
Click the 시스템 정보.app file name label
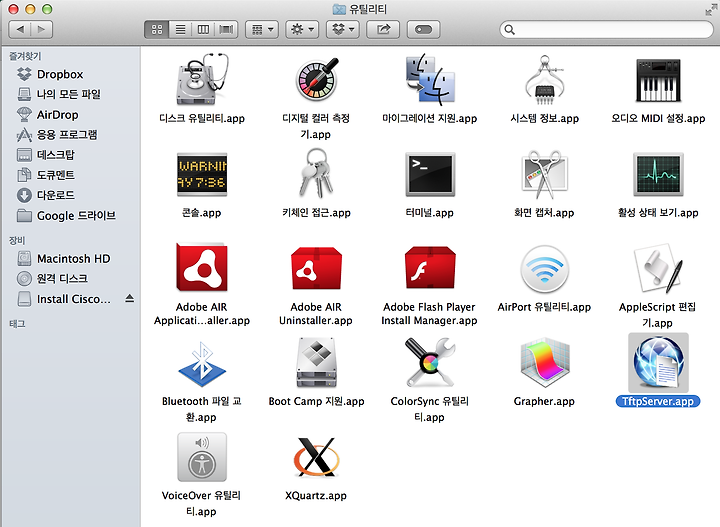pyautogui.click(x=544, y=118)
